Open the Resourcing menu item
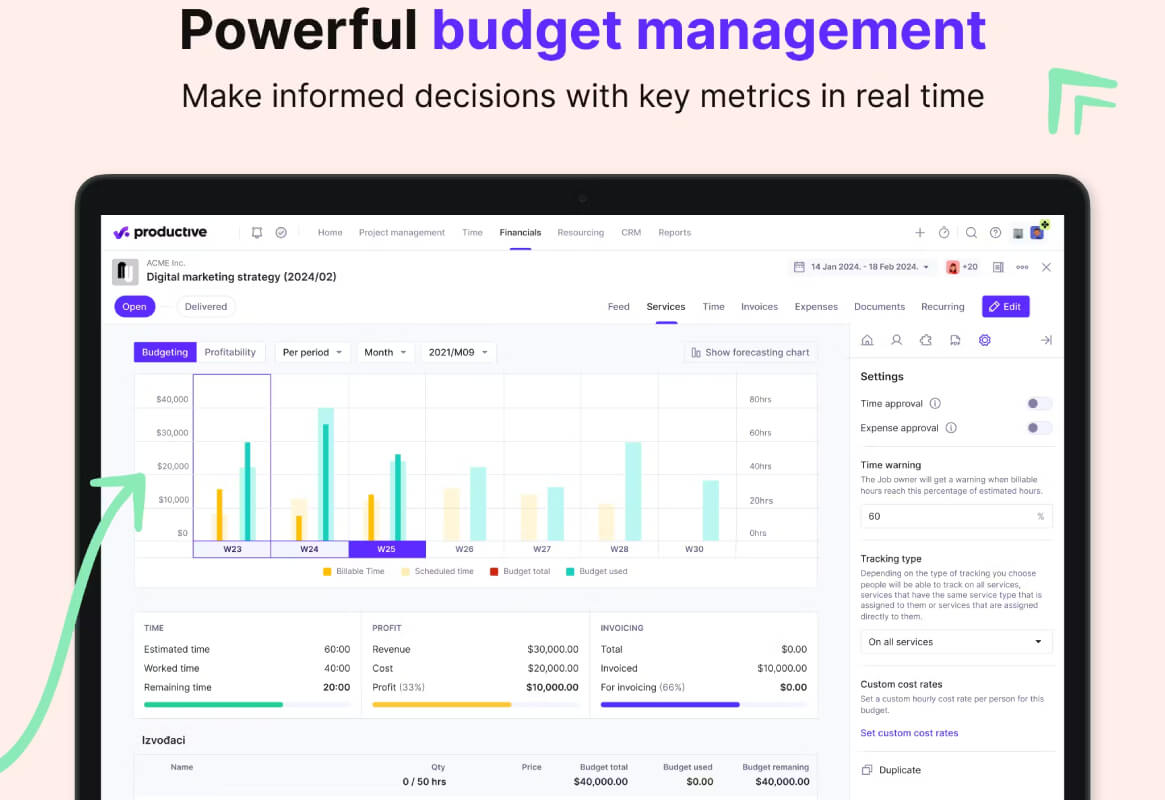This screenshot has height=800, width=1165. coord(580,232)
